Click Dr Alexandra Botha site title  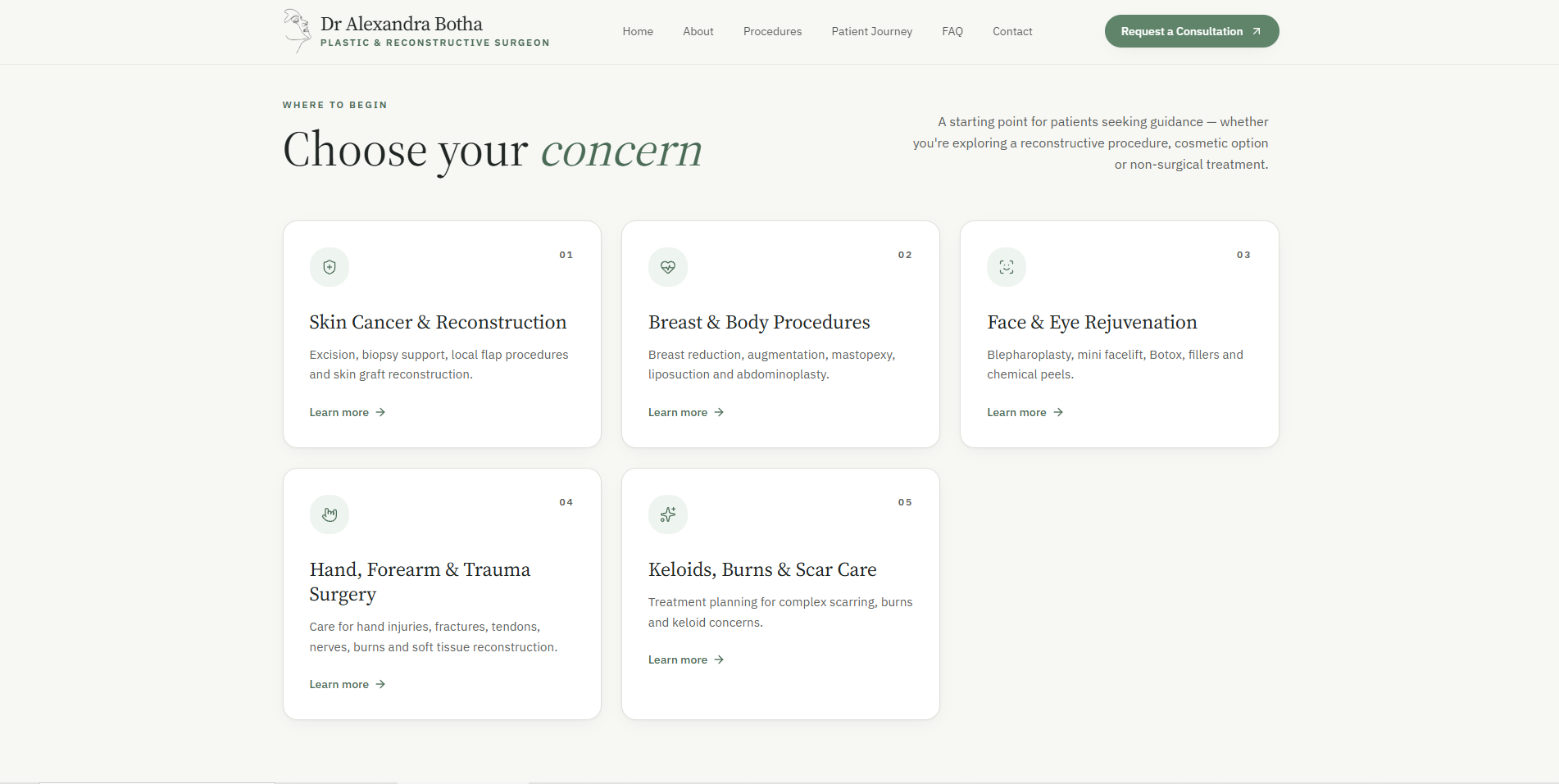click(402, 24)
